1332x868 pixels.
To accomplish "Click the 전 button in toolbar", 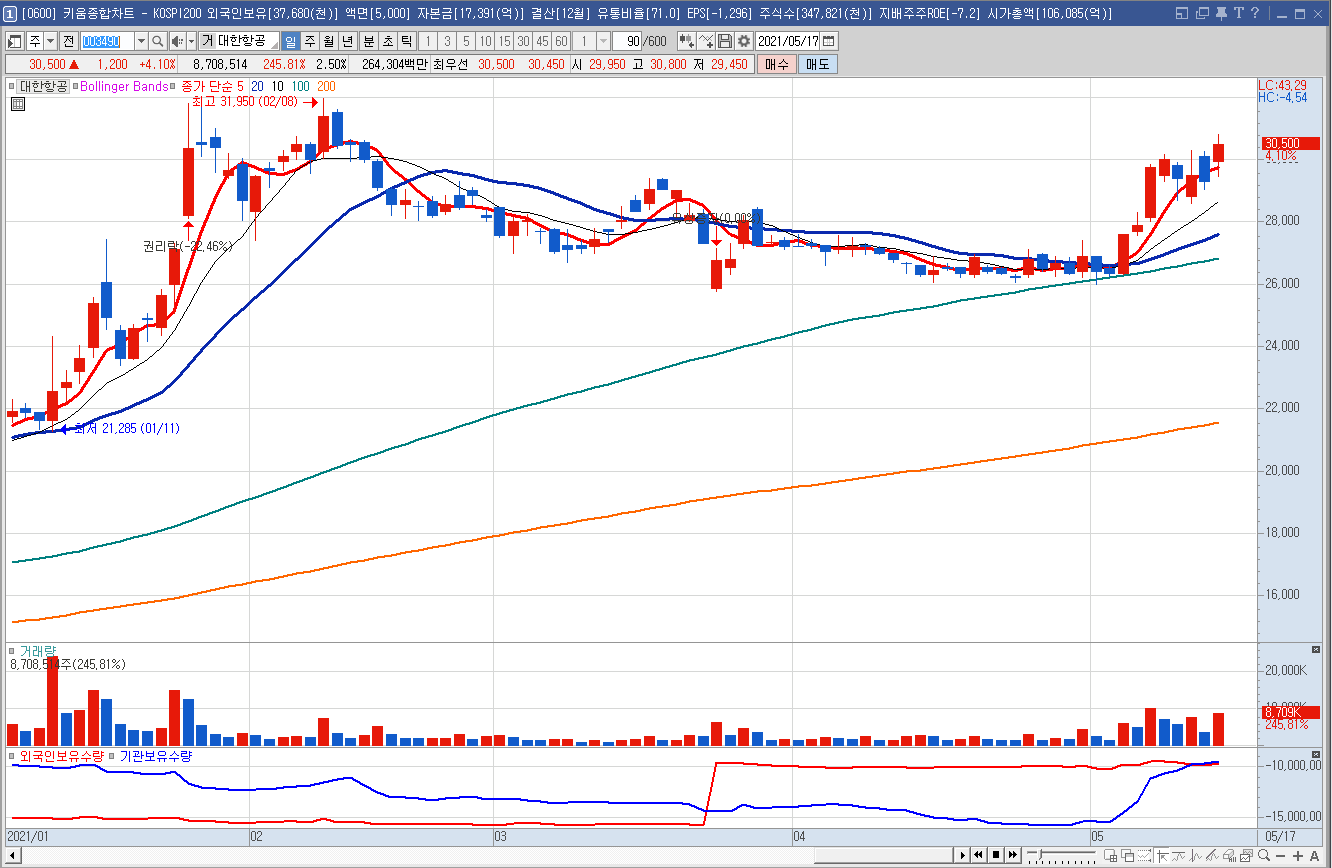I will point(69,41).
